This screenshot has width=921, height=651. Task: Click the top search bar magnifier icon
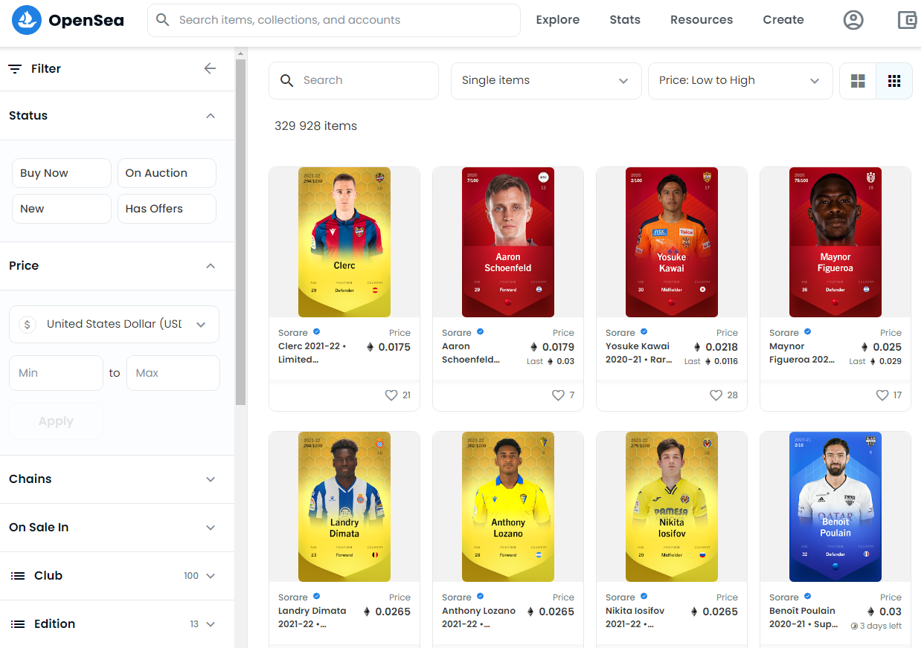click(163, 20)
